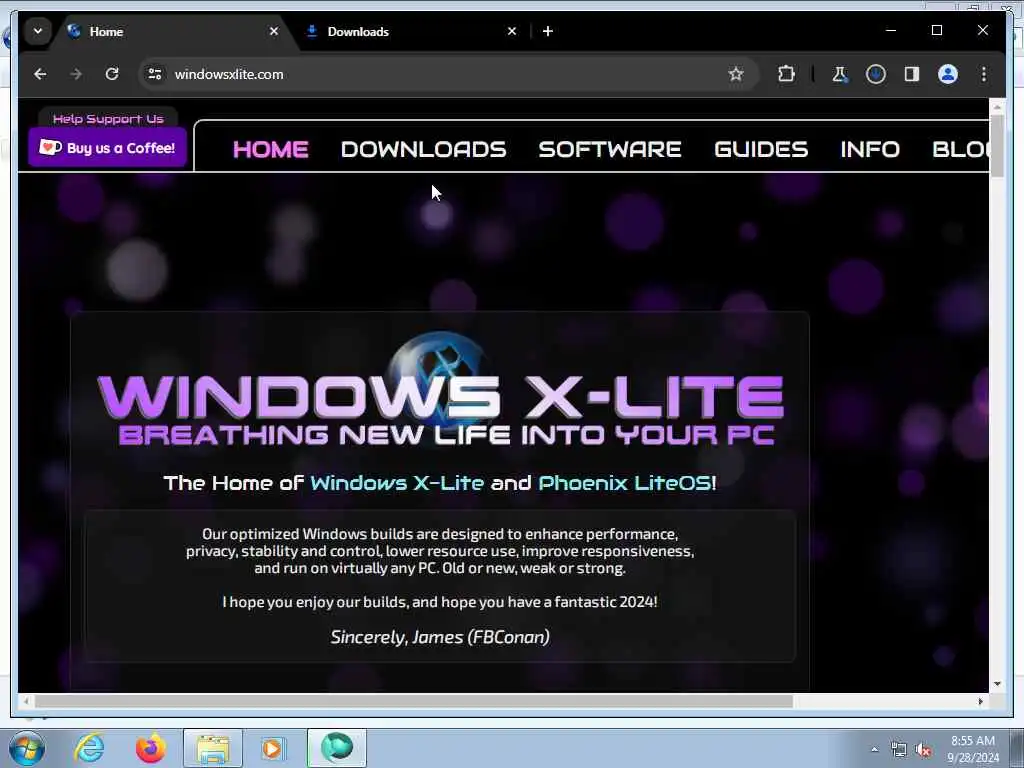
Task: Minimize the browser window
Action: tap(891, 31)
